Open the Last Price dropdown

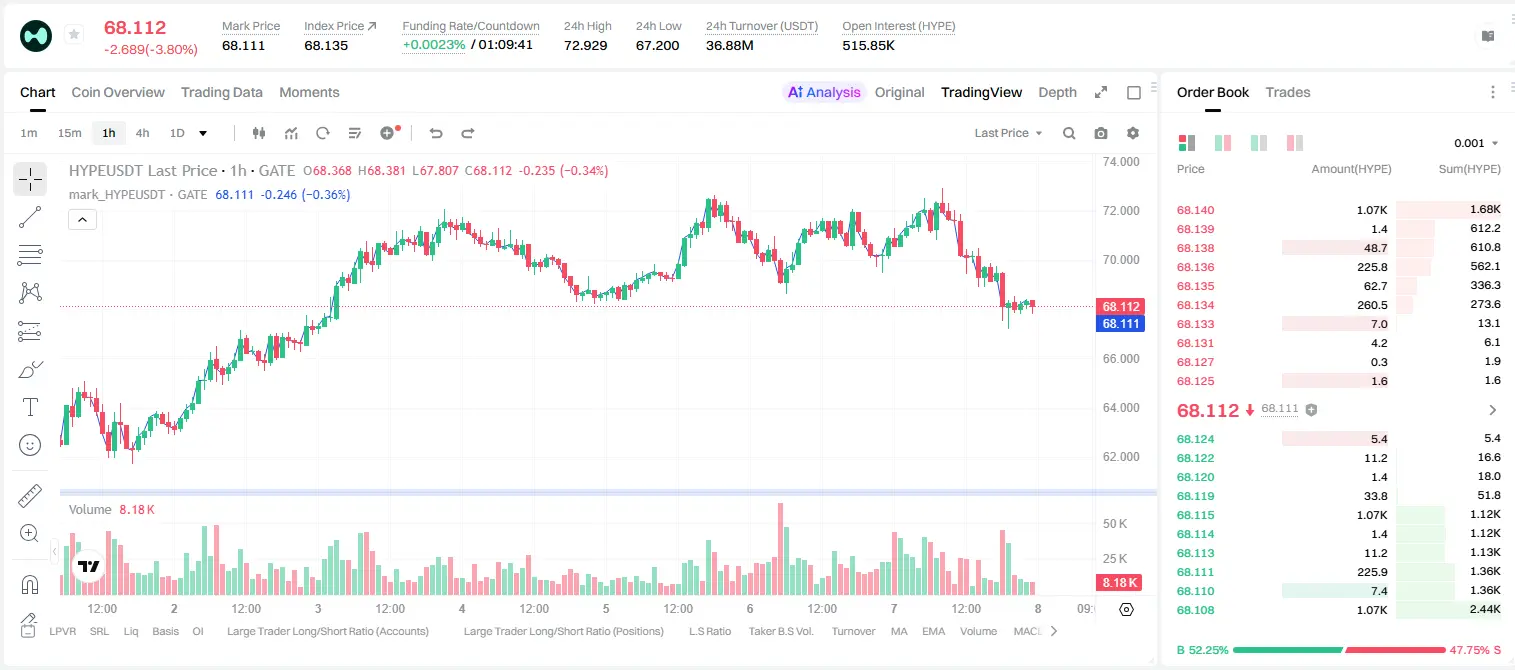1008,133
